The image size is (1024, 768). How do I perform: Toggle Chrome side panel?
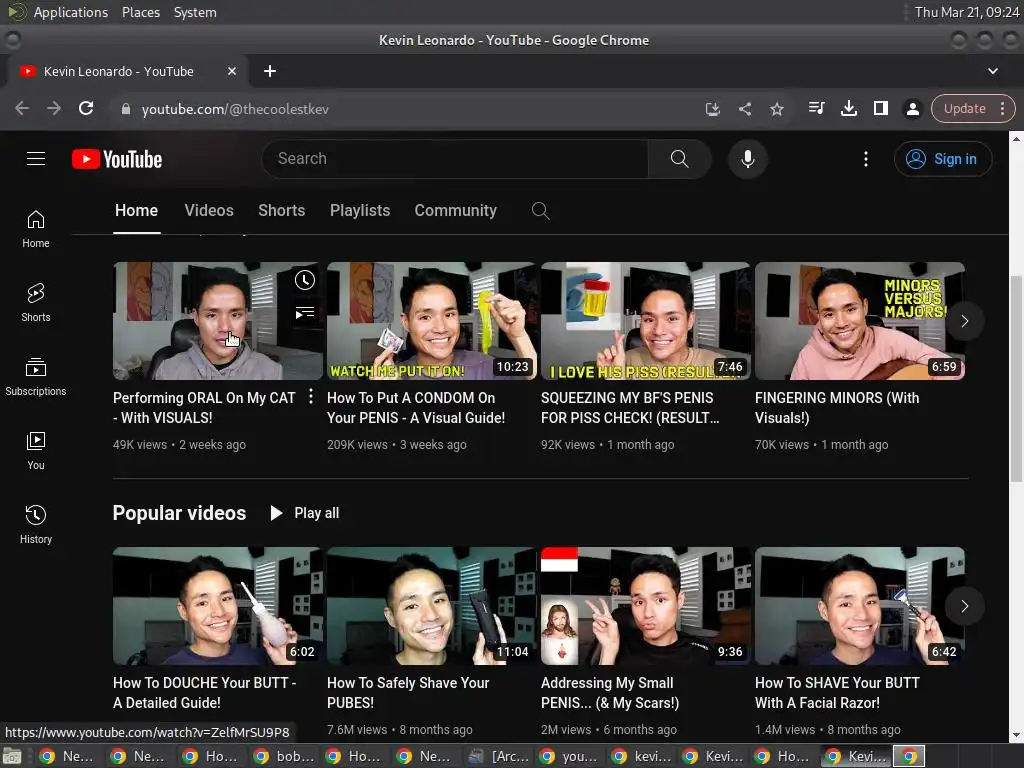[881, 108]
